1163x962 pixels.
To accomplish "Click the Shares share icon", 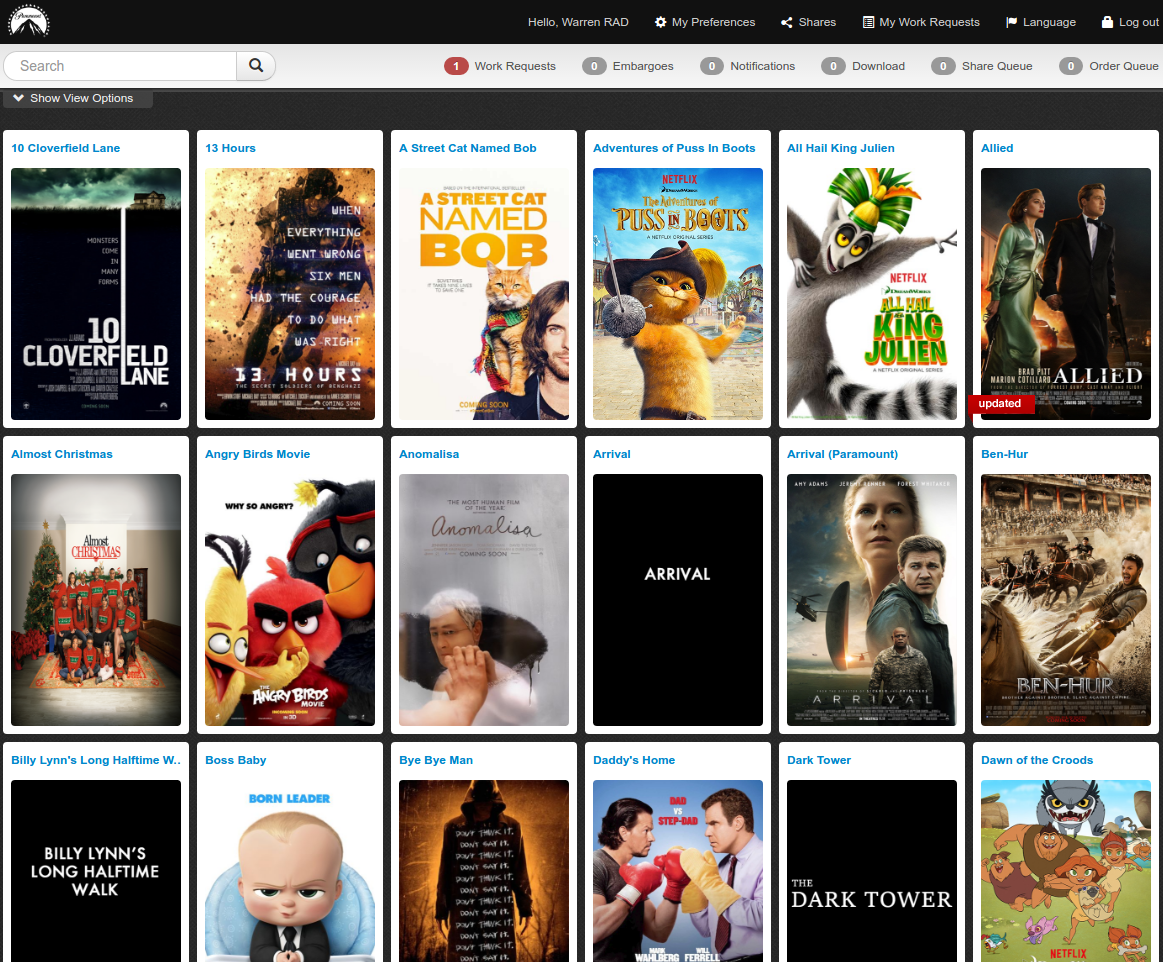I will [x=787, y=22].
